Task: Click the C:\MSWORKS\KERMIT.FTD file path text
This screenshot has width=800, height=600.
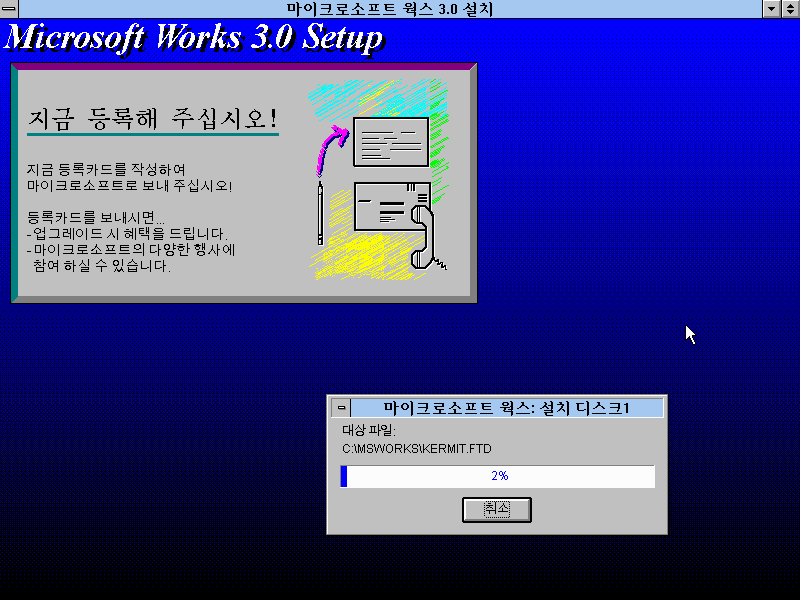Action: tap(417, 449)
